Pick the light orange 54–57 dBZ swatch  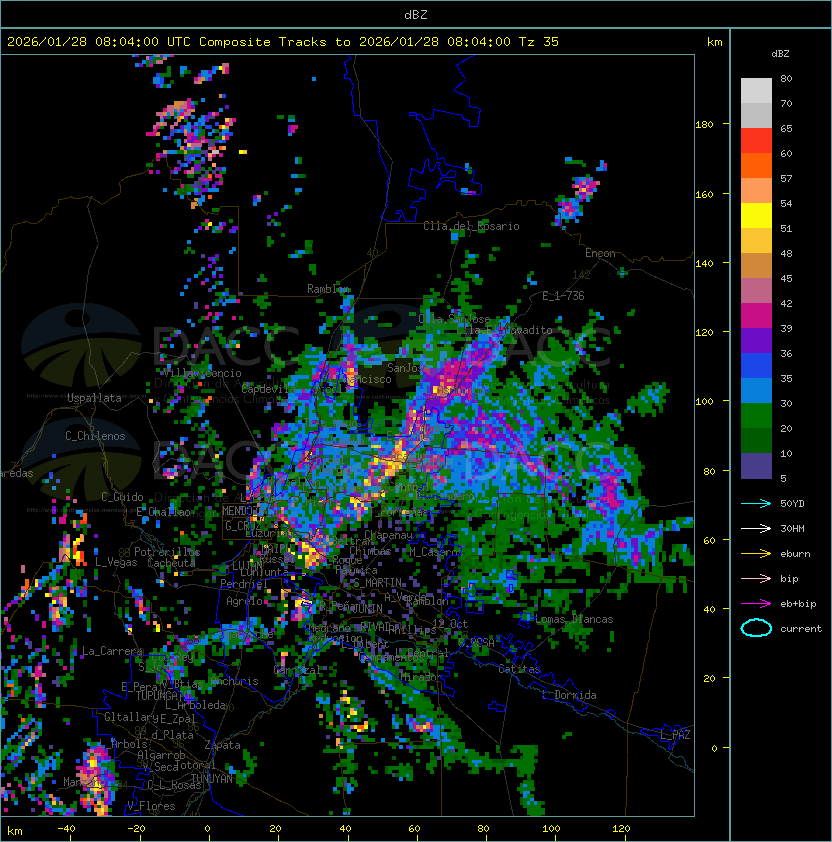(x=756, y=191)
